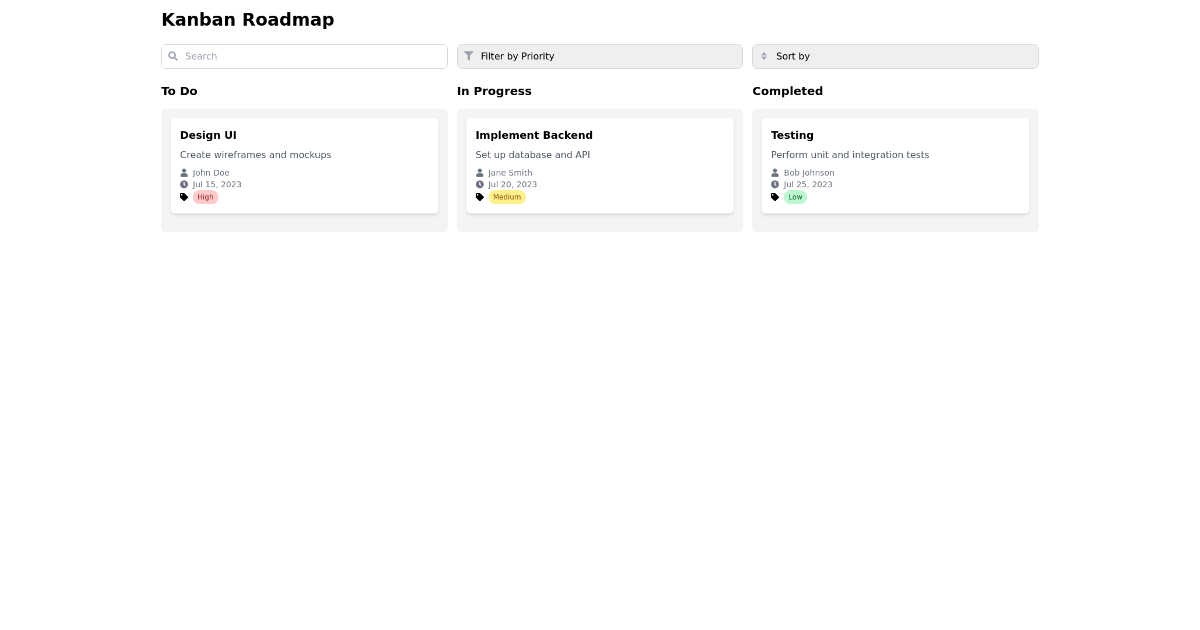Open the Filter by Priority dropdown

click(x=600, y=56)
